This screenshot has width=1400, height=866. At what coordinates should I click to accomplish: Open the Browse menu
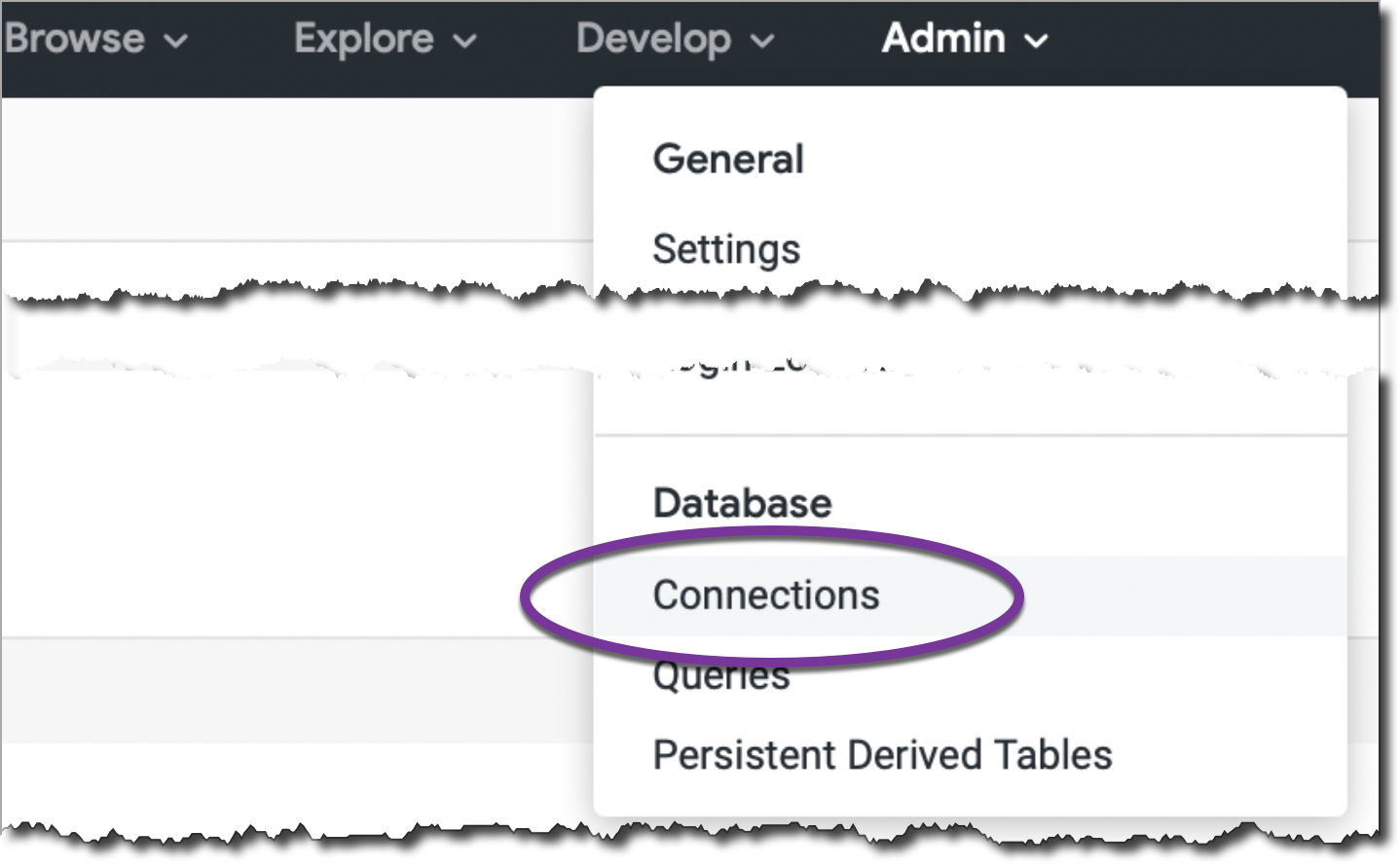74,39
